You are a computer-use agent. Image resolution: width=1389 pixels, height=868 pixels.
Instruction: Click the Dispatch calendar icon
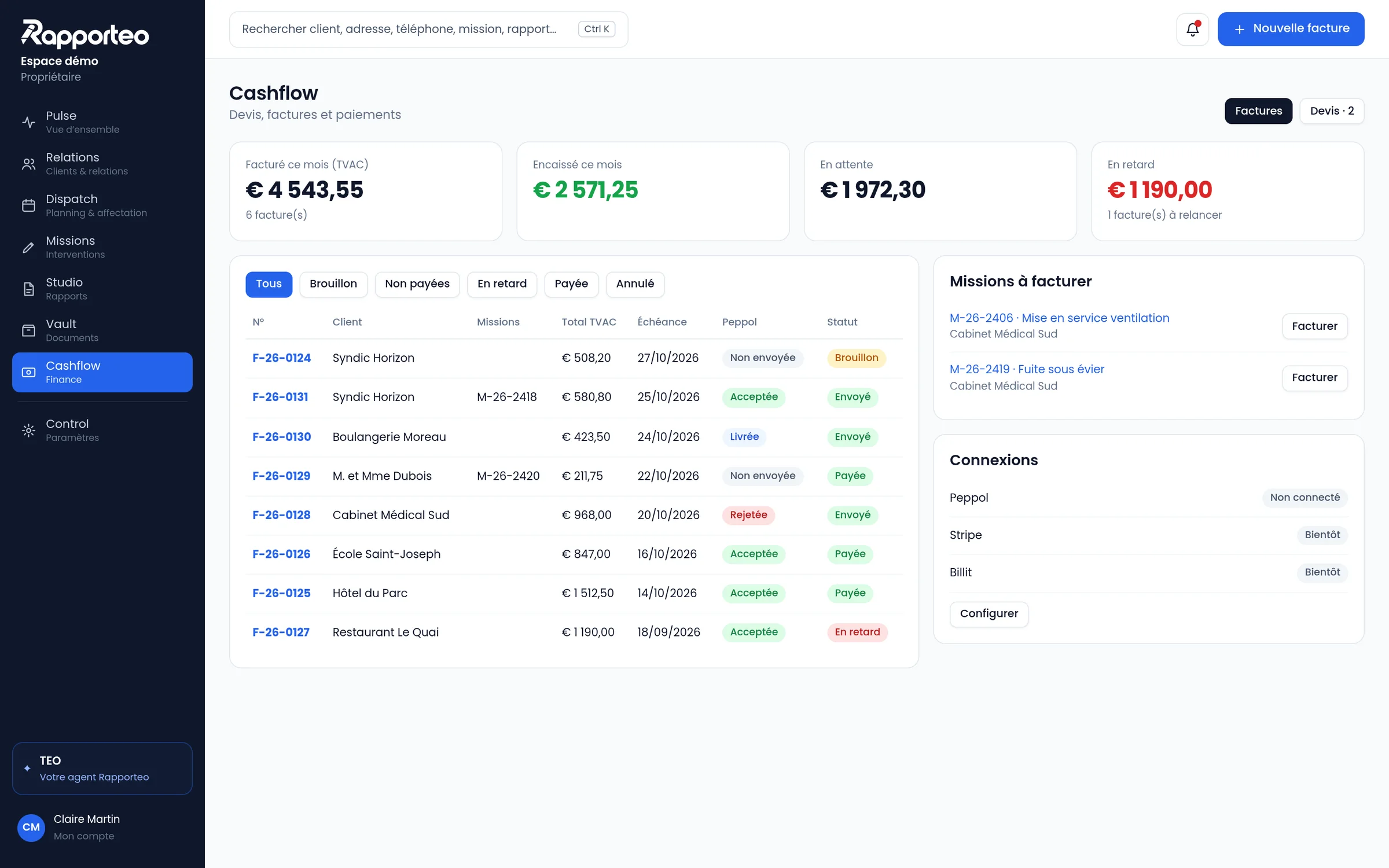pyautogui.click(x=28, y=205)
